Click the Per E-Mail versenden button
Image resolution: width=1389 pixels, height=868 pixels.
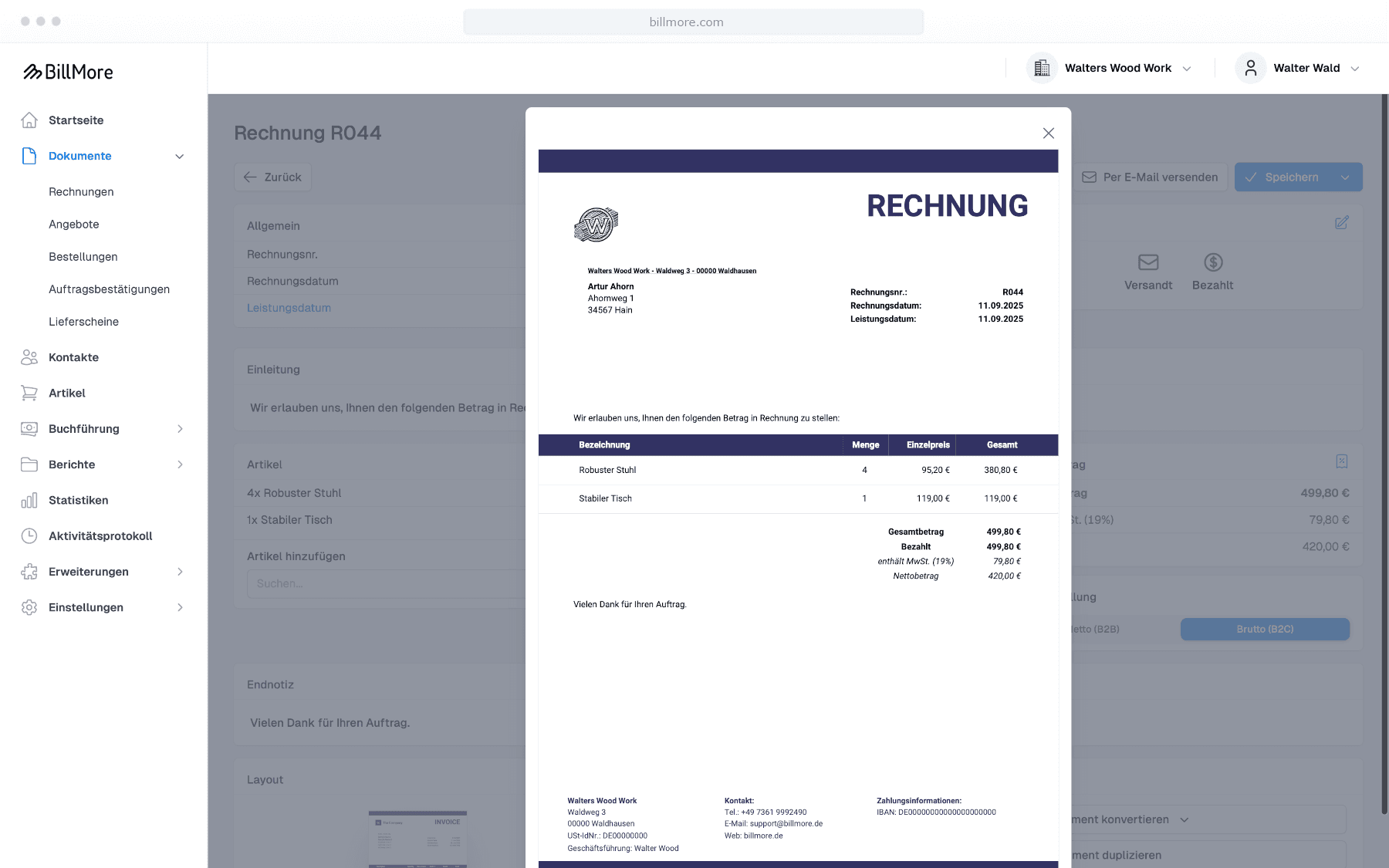point(1150,177)
